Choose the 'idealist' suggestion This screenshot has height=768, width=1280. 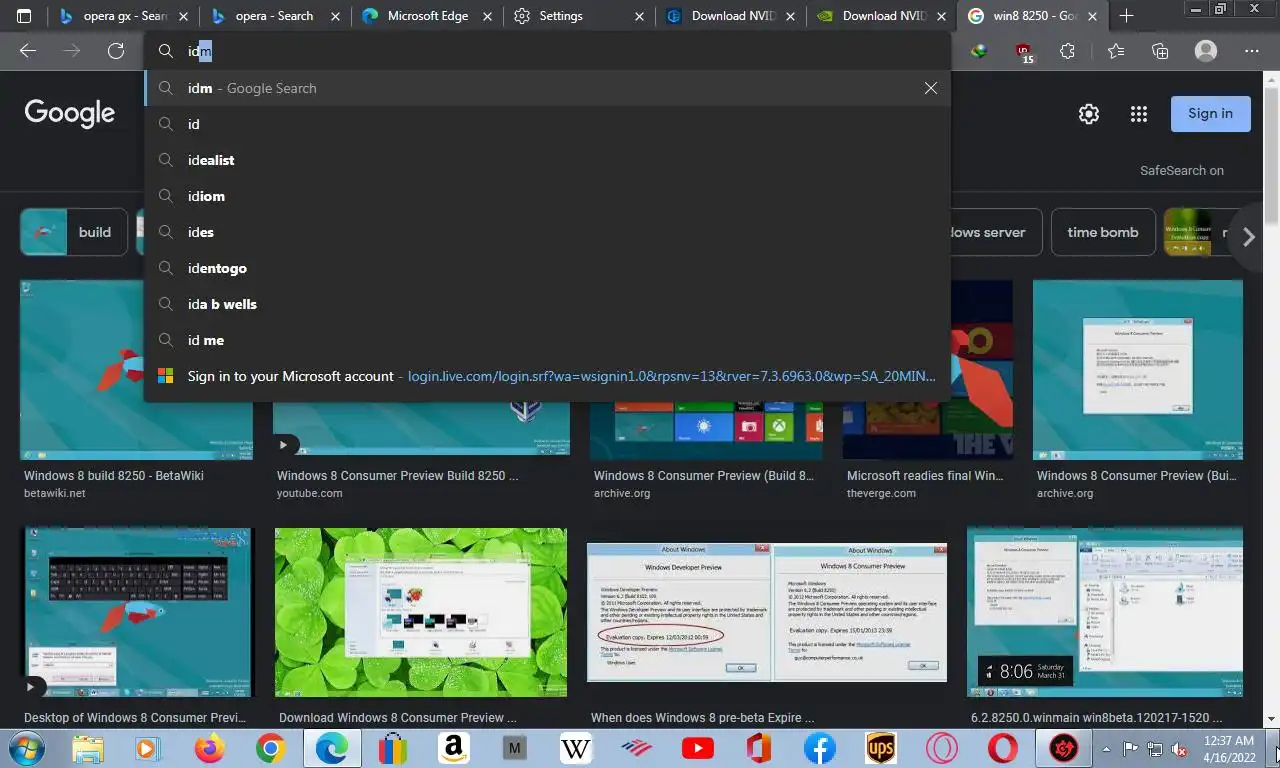(548, 160)
